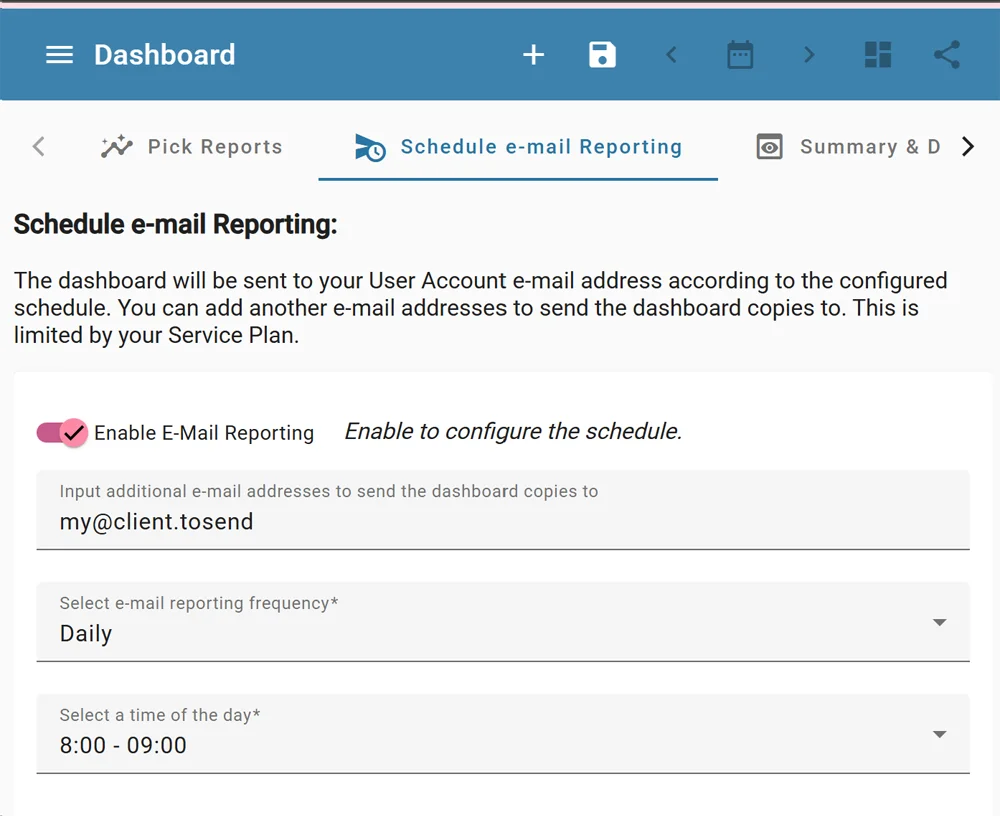Advance to the next date with the right chevron
This screenshot has width=1000, height=816.
[808, 56]
